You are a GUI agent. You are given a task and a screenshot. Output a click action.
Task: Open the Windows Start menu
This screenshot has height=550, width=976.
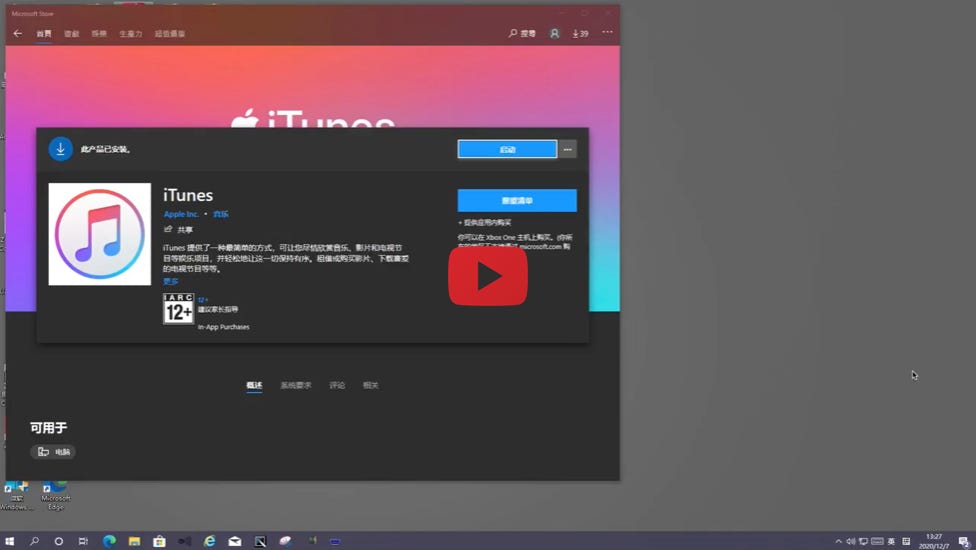tap(9, 541)
